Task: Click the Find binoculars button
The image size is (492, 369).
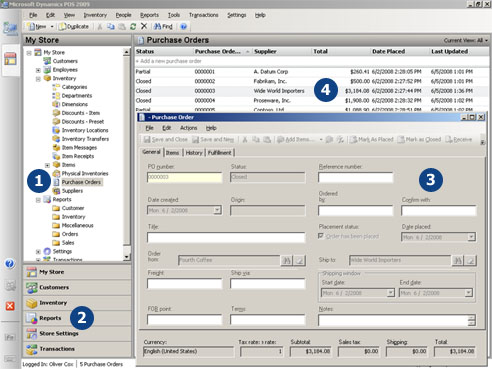Action: pyautogui.click(x=163, y=26)
